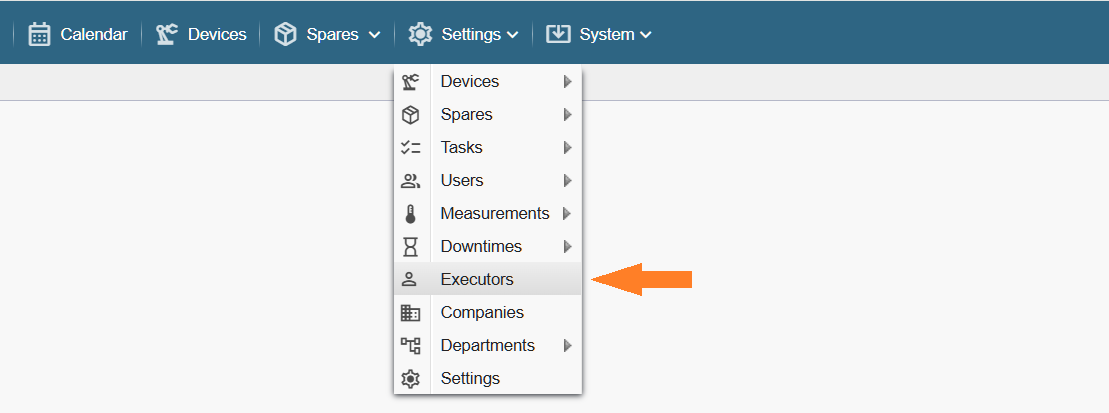Expand the Departments submenu arrow
Image resolution: width=1109 pixels, height=413 pixels.
(x=567, y=345)
